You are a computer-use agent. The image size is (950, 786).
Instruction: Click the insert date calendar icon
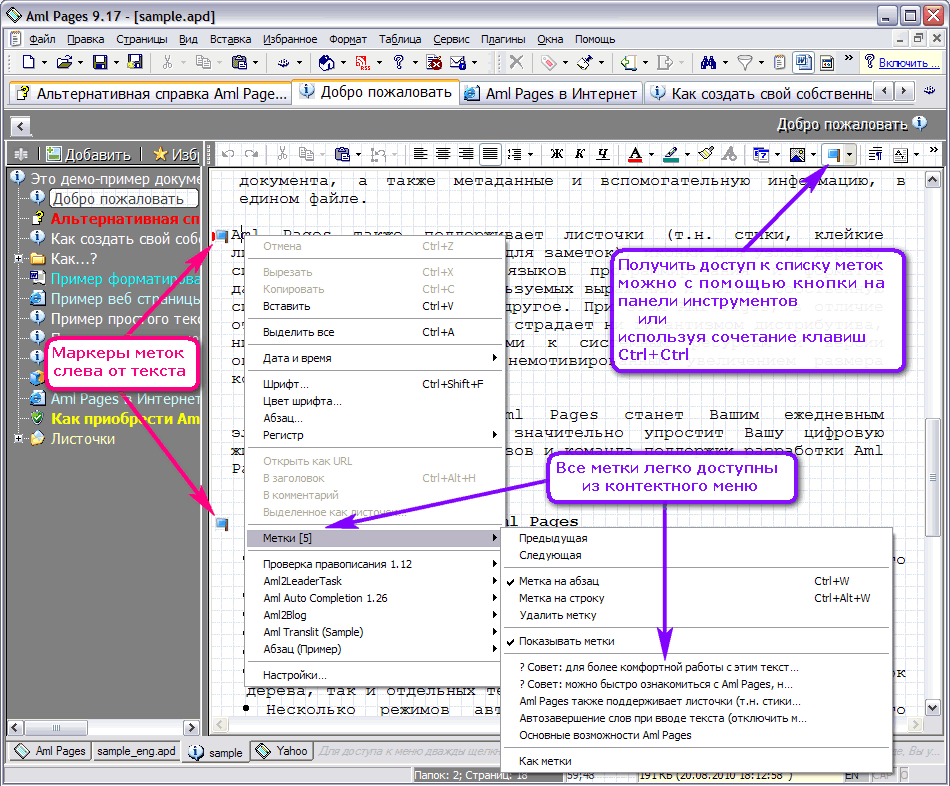coord(761,155)
